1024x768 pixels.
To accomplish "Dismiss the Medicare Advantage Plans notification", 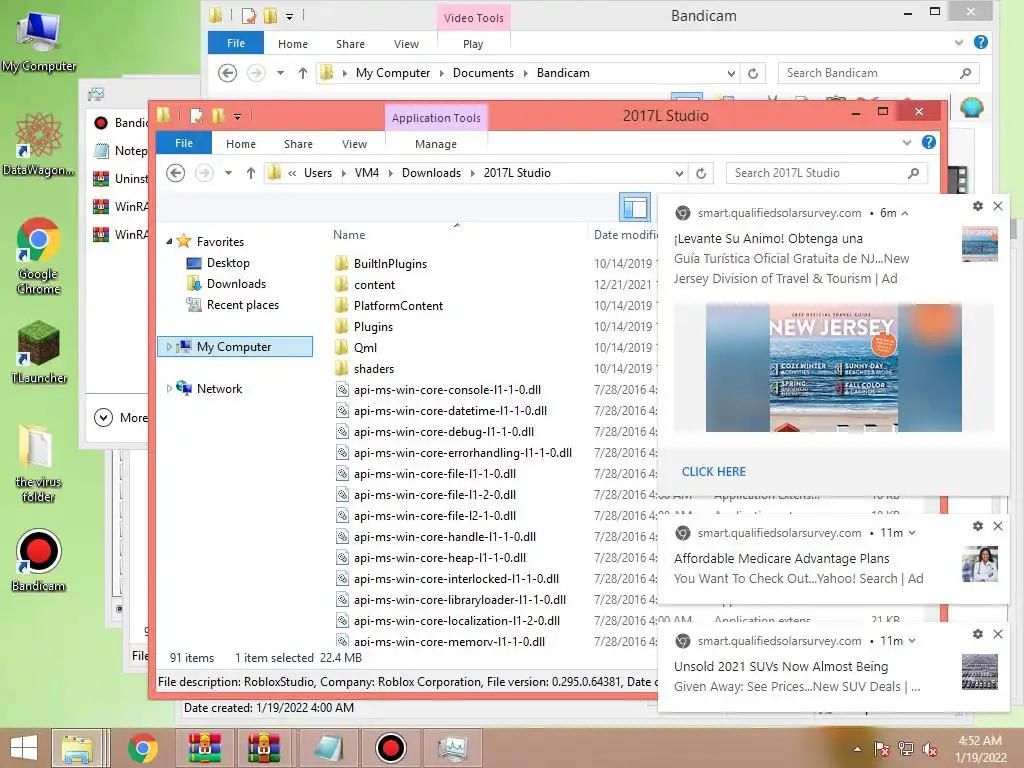I will point(998,526).
